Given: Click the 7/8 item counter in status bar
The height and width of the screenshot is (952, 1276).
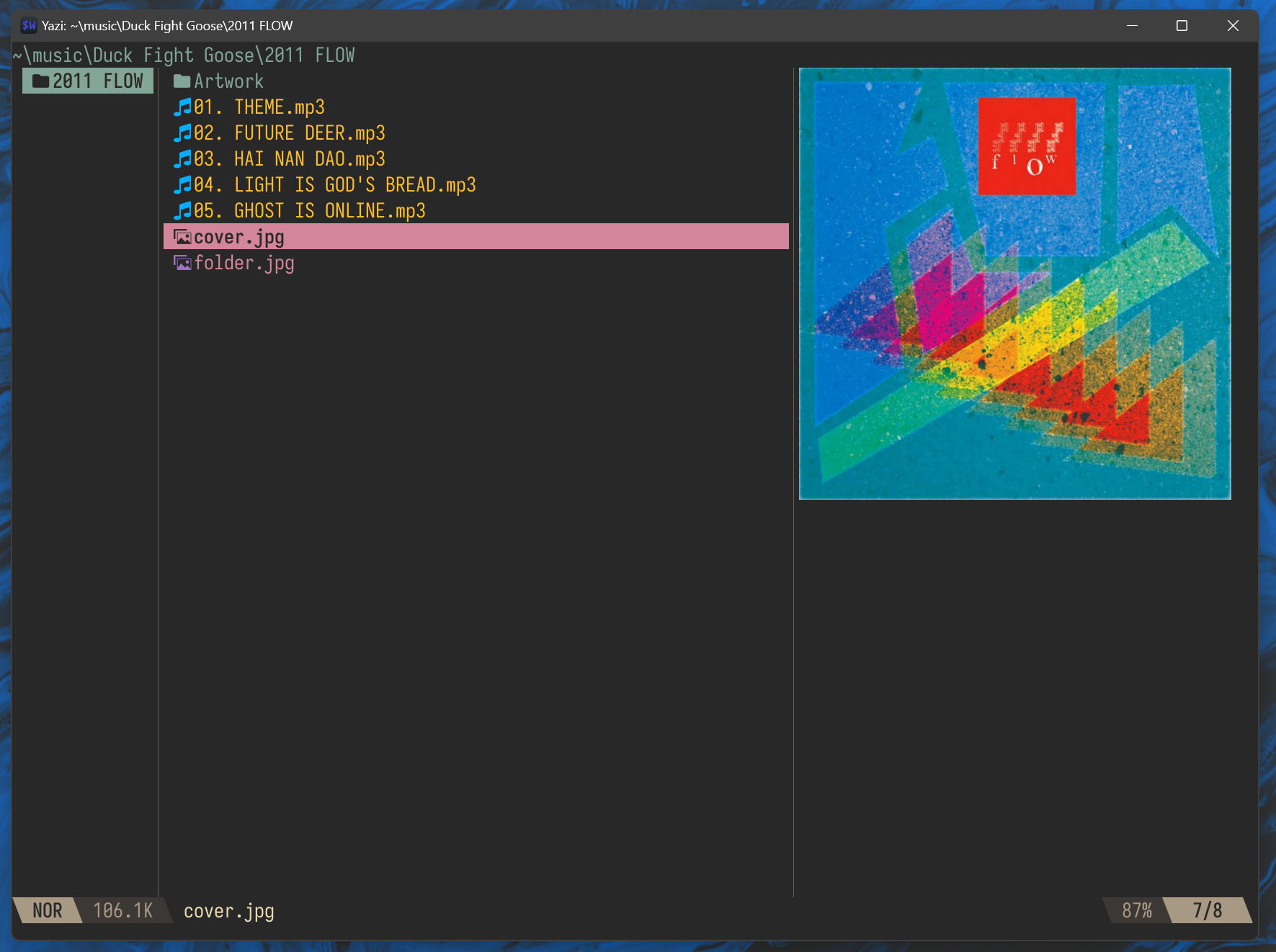Looking at the screenshot, I should [1207, 910].
